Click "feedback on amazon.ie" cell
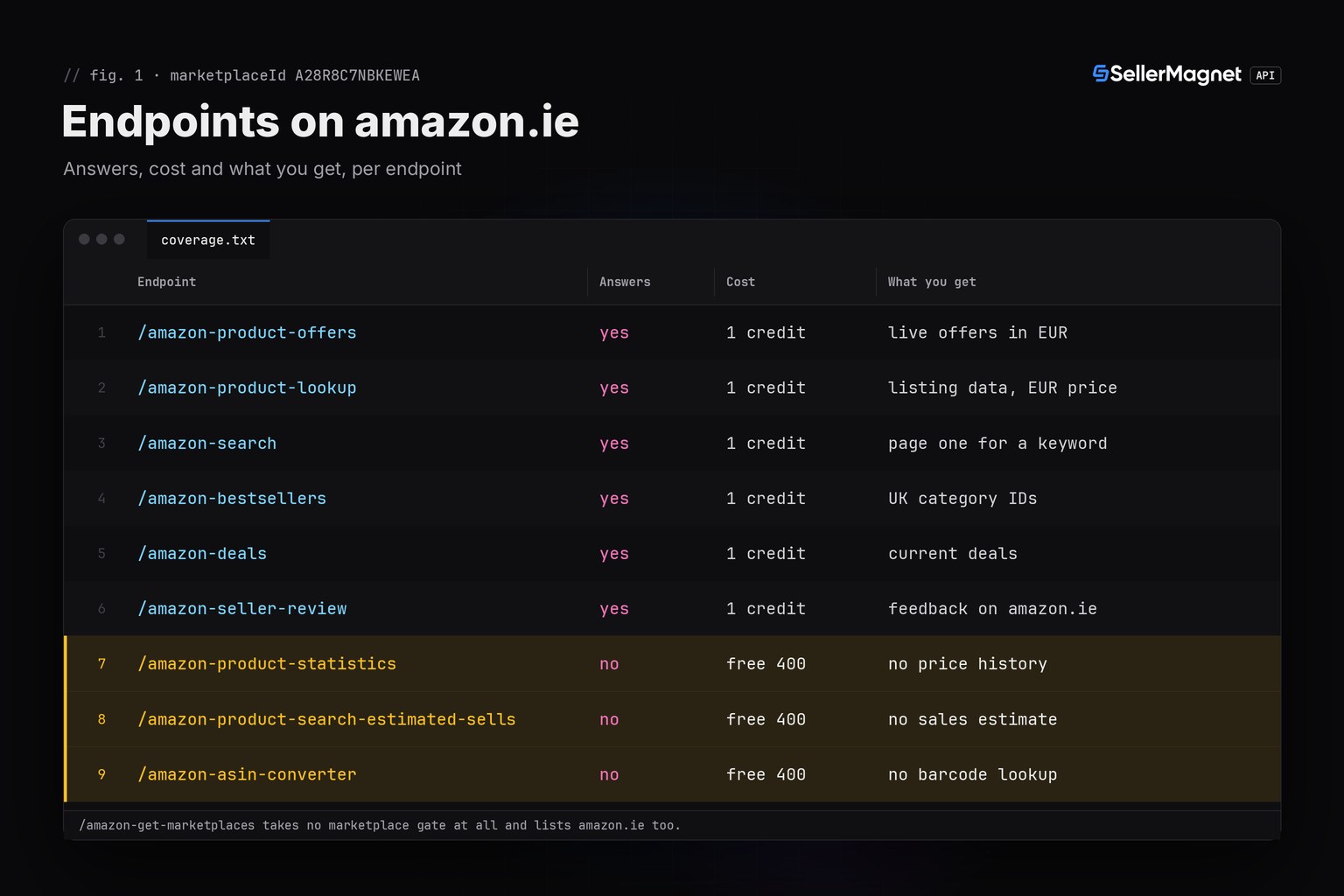 tap(992, 609)
